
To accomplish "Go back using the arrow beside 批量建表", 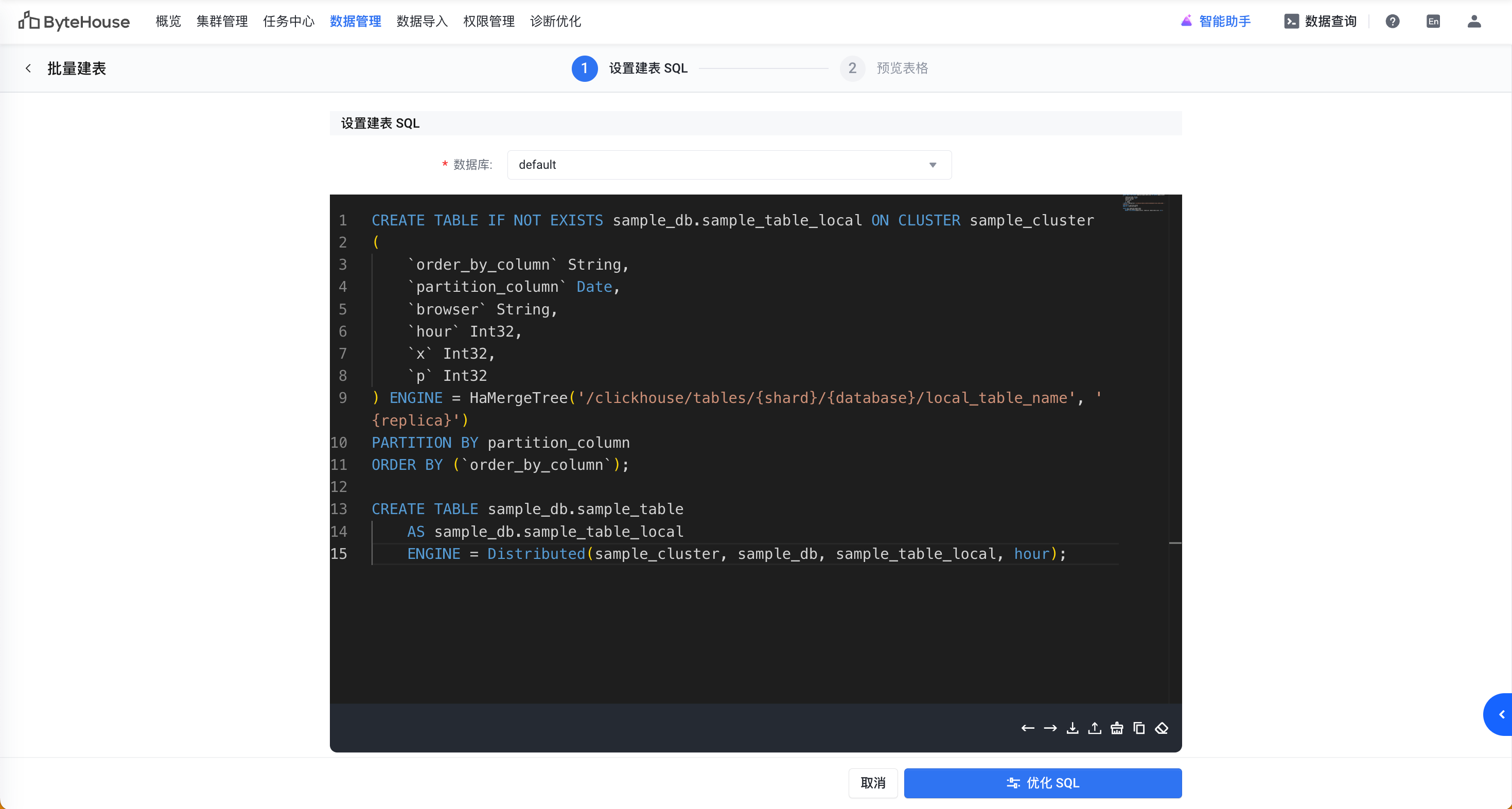I will coord(28,68).
